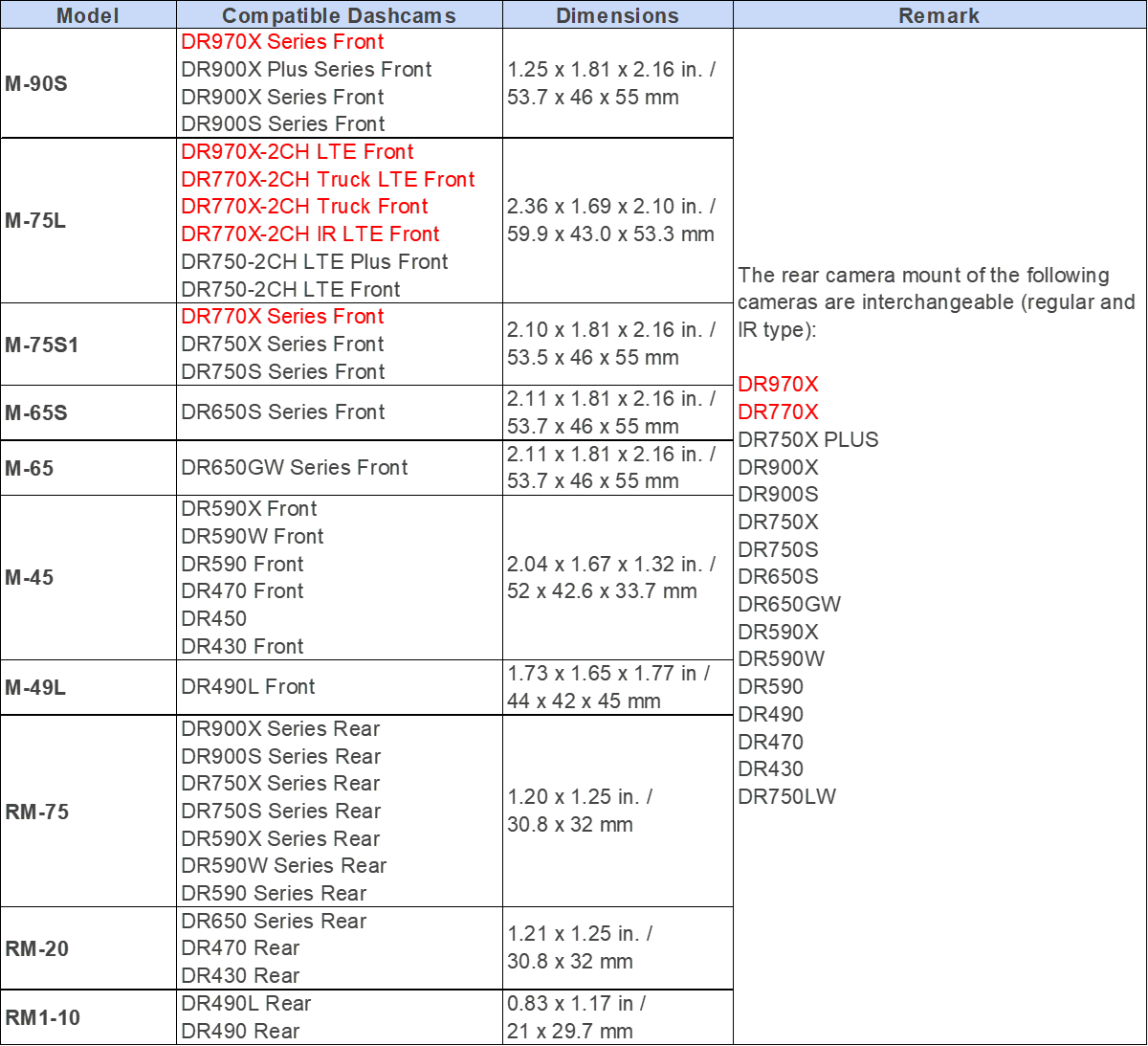
Task: Click DR900X Plus Series Front entry
Action: click(306, 70)
